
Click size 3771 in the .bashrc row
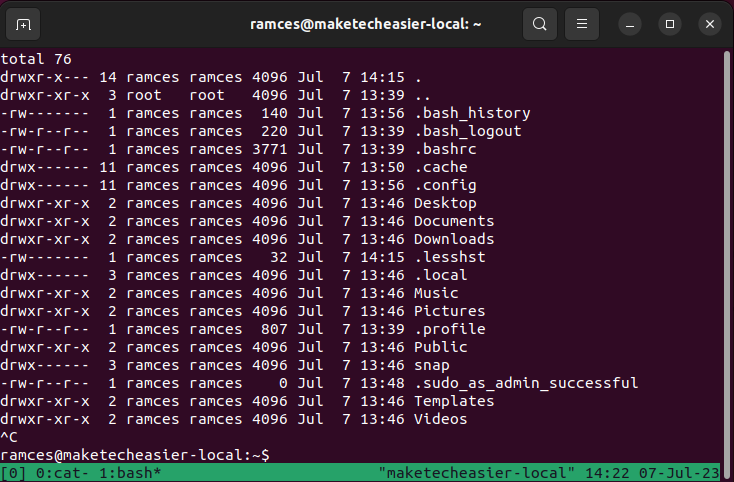pyautogui.click(x=270, y=149)
